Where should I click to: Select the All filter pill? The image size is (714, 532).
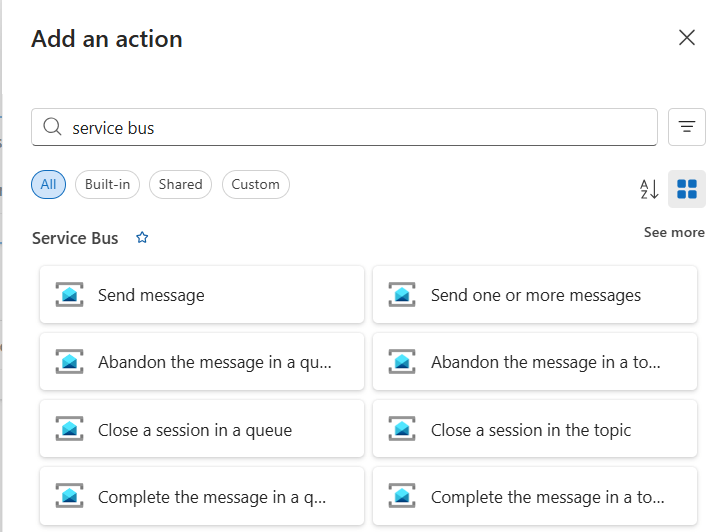coord(48,184)
